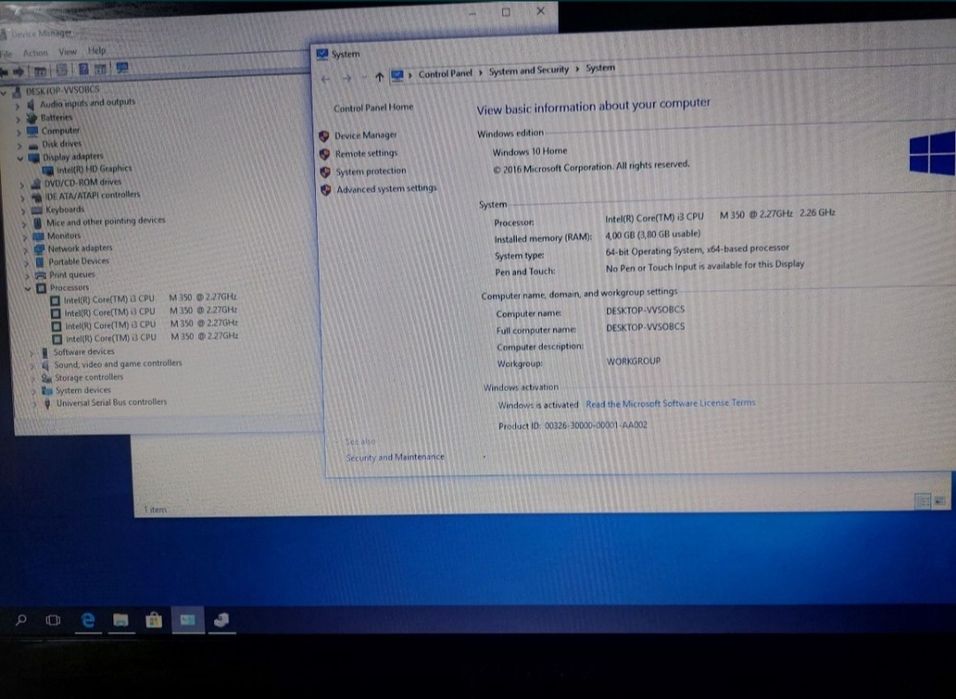The height and width of the screenshot is (699, 956).
Task: Select Portable Devices category
Action: click(x=79, y=261)
